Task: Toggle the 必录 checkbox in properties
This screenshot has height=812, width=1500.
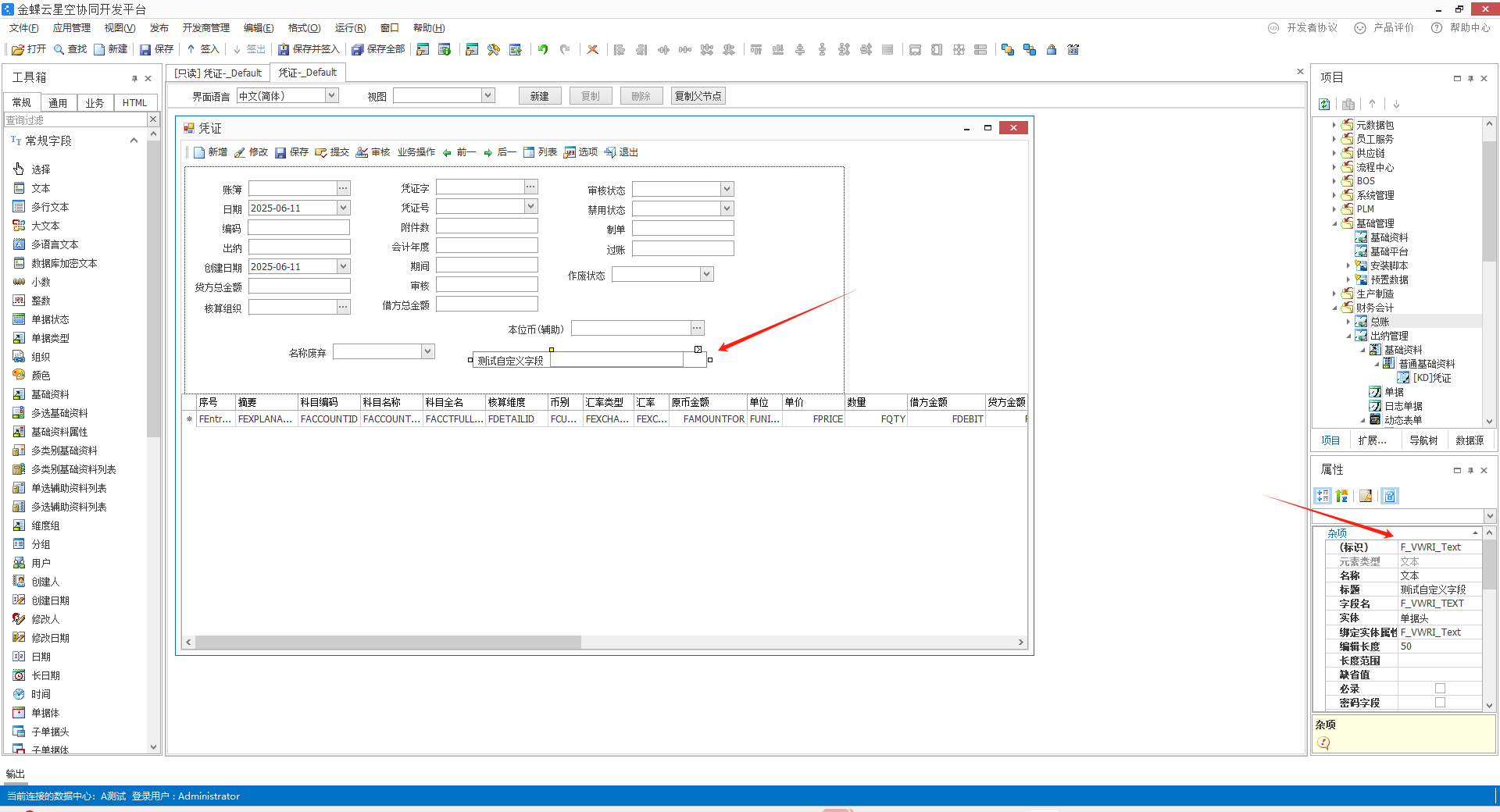Action: pyautogui.click(x=1440, y=689)
